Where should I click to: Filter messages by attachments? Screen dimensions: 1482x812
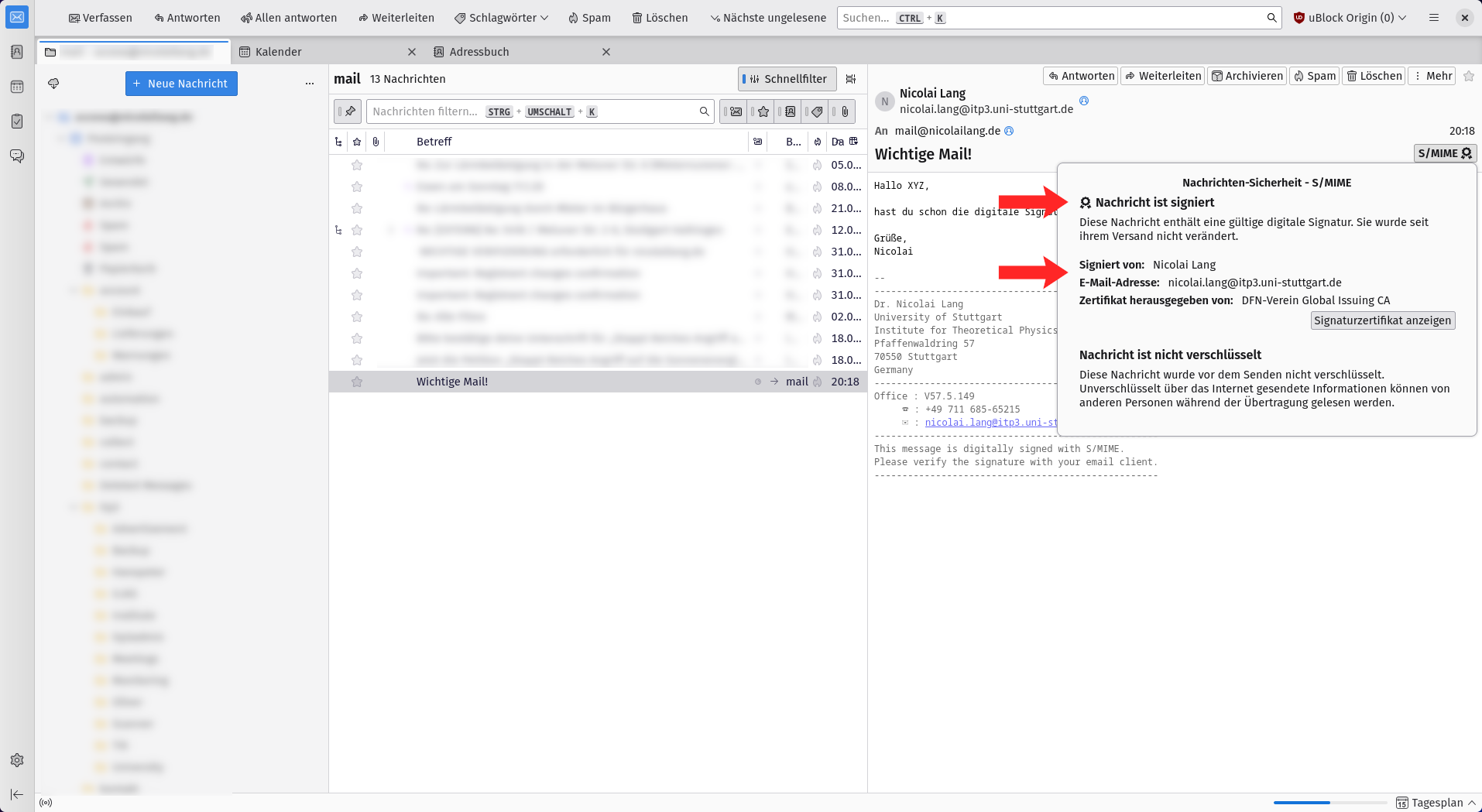(843, 111)
